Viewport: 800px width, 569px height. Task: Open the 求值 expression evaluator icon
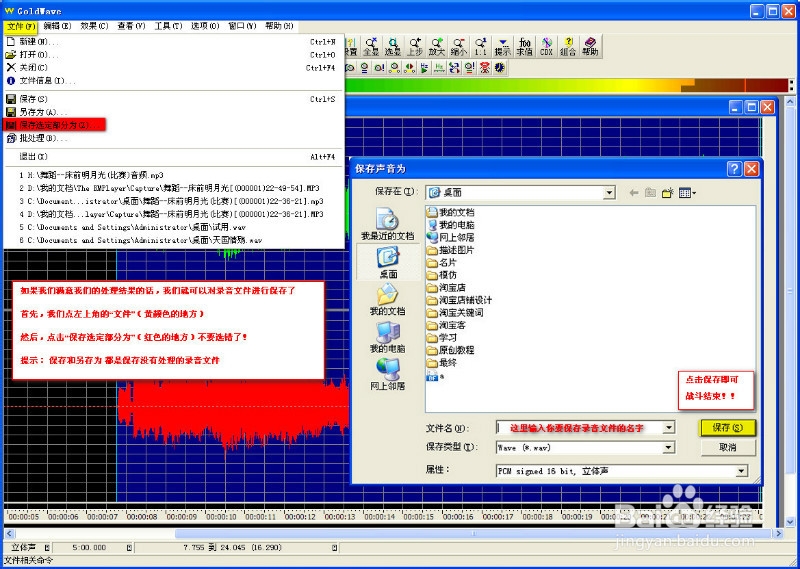[x=524, y=46]
